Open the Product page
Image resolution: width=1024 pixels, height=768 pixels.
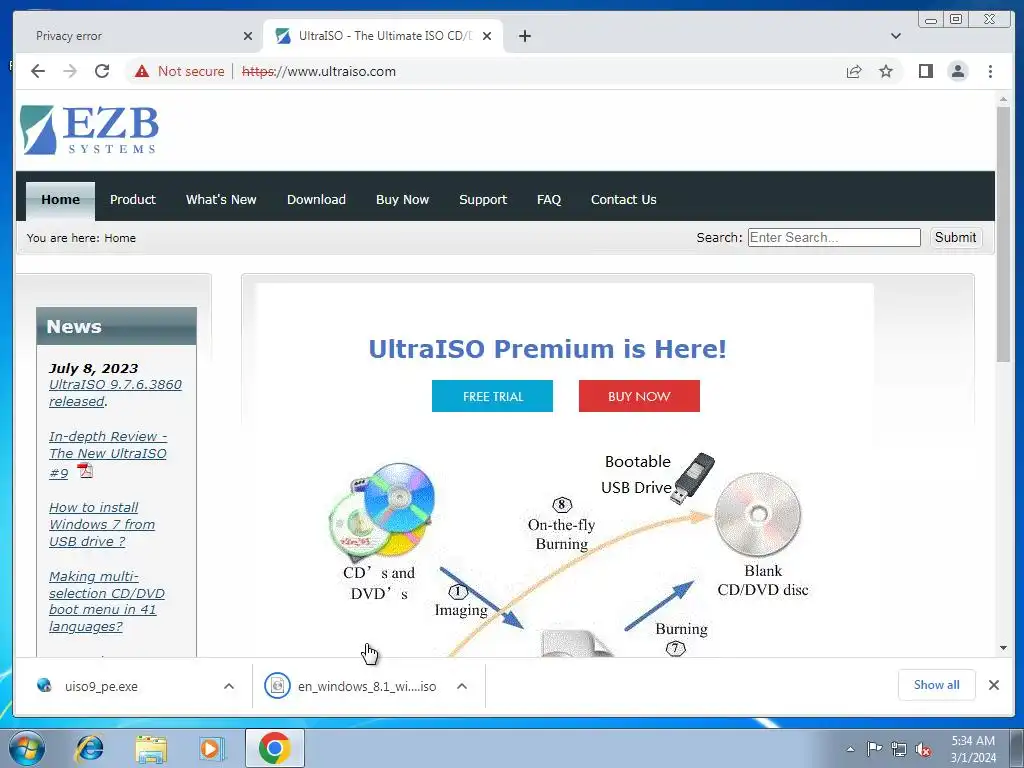click(133, 200)
